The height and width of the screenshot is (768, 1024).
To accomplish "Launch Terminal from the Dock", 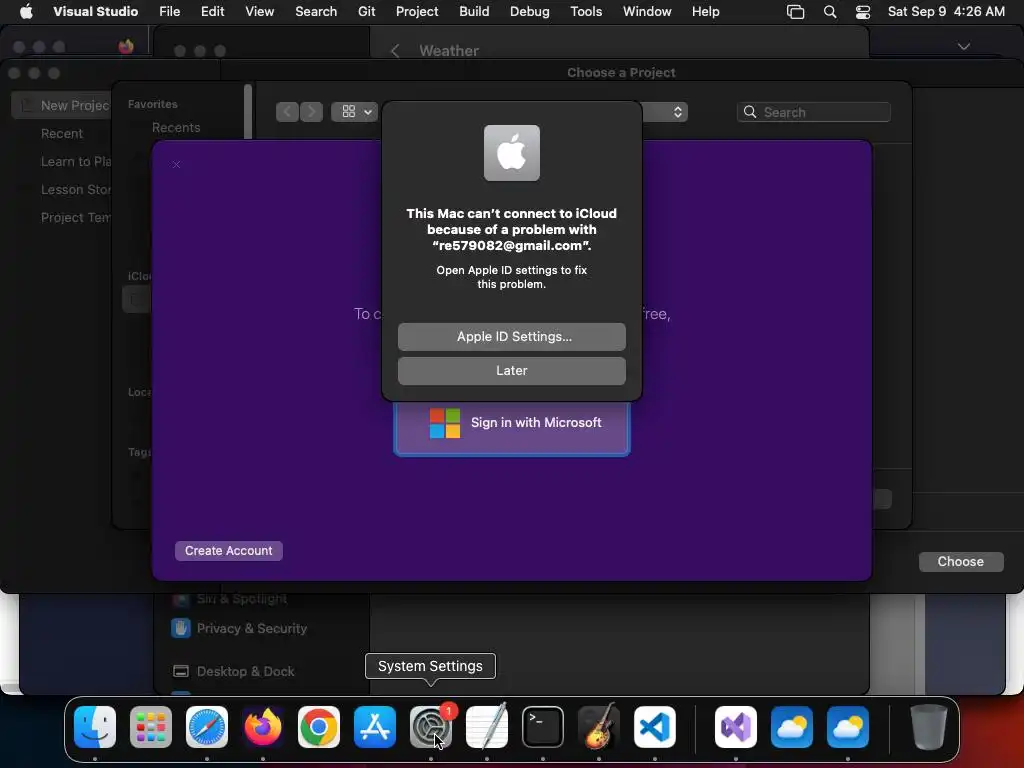I will coord(543,727).
